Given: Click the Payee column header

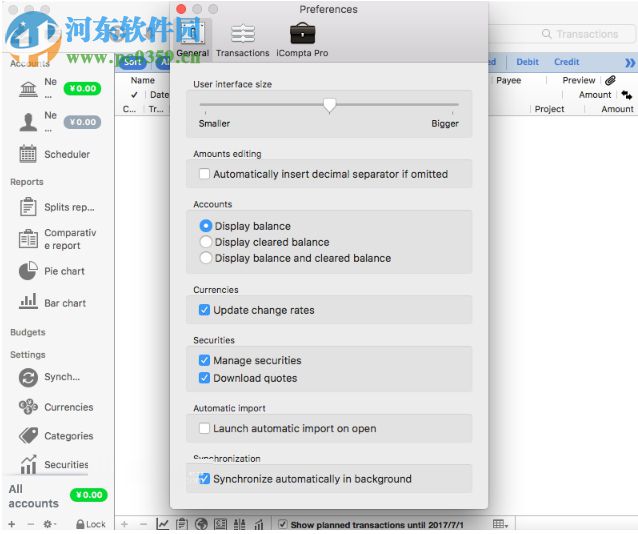Looking at the screenshot, I should point(509,80).
